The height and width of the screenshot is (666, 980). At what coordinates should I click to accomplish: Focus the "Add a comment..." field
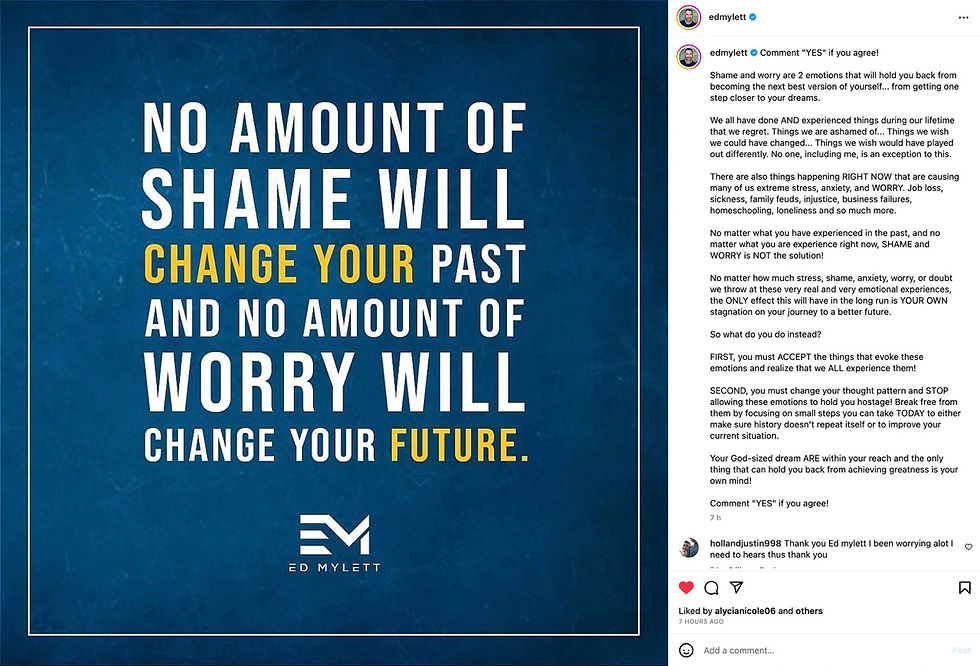coord(800,650)
